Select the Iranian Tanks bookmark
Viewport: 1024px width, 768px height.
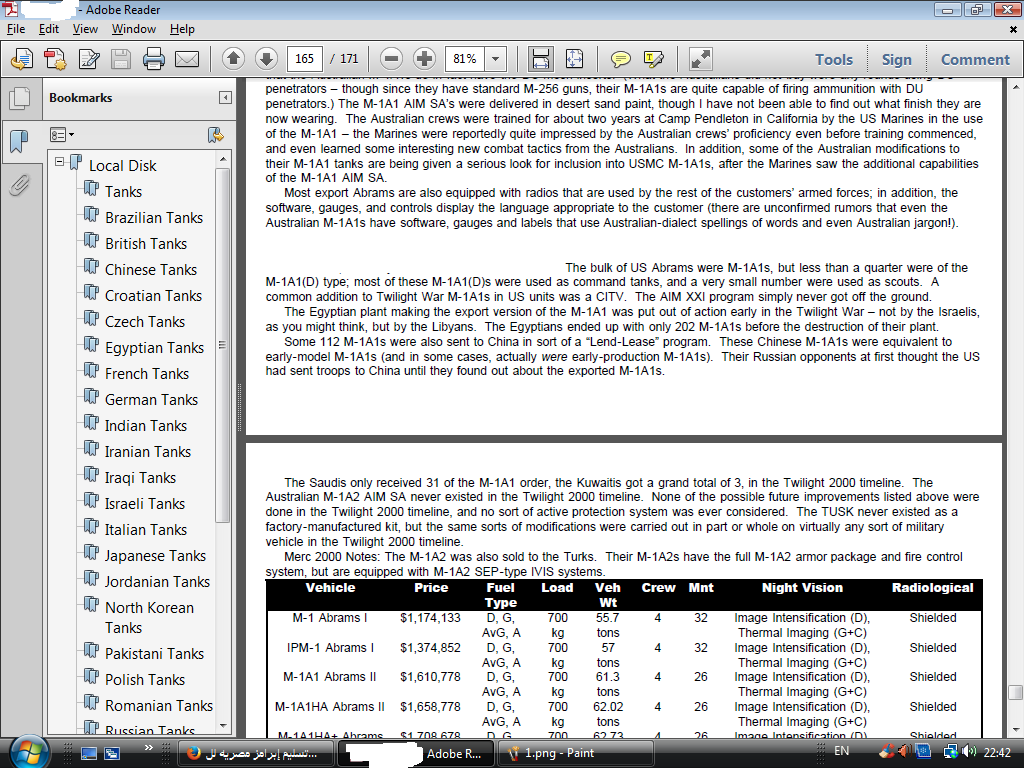tap(148, 452)
